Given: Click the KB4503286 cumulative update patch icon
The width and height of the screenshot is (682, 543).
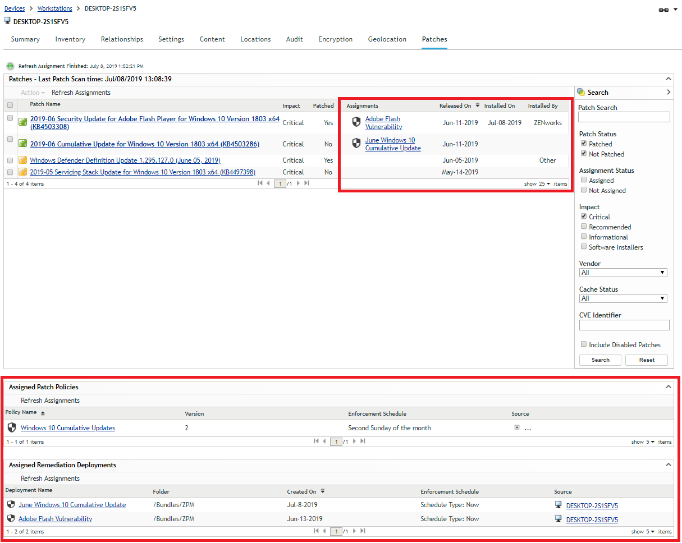Looking at the screenshot, I should (x=23, y=143).
